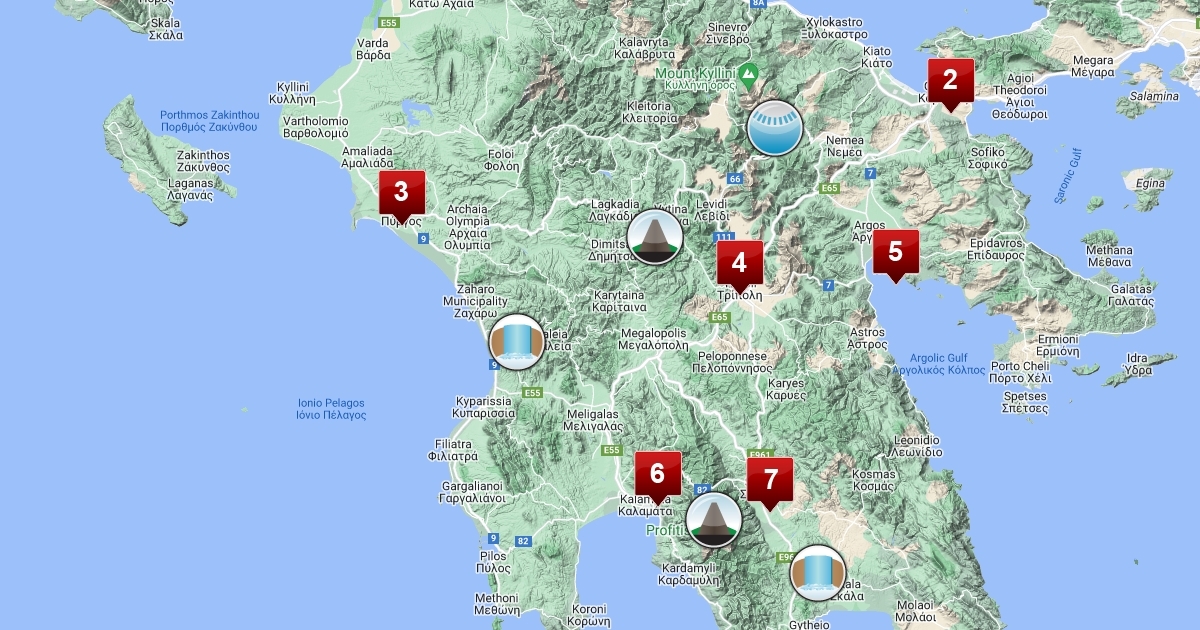Click the Pilos town label
Screen dimensions: 1200x630
click(493, 562)
